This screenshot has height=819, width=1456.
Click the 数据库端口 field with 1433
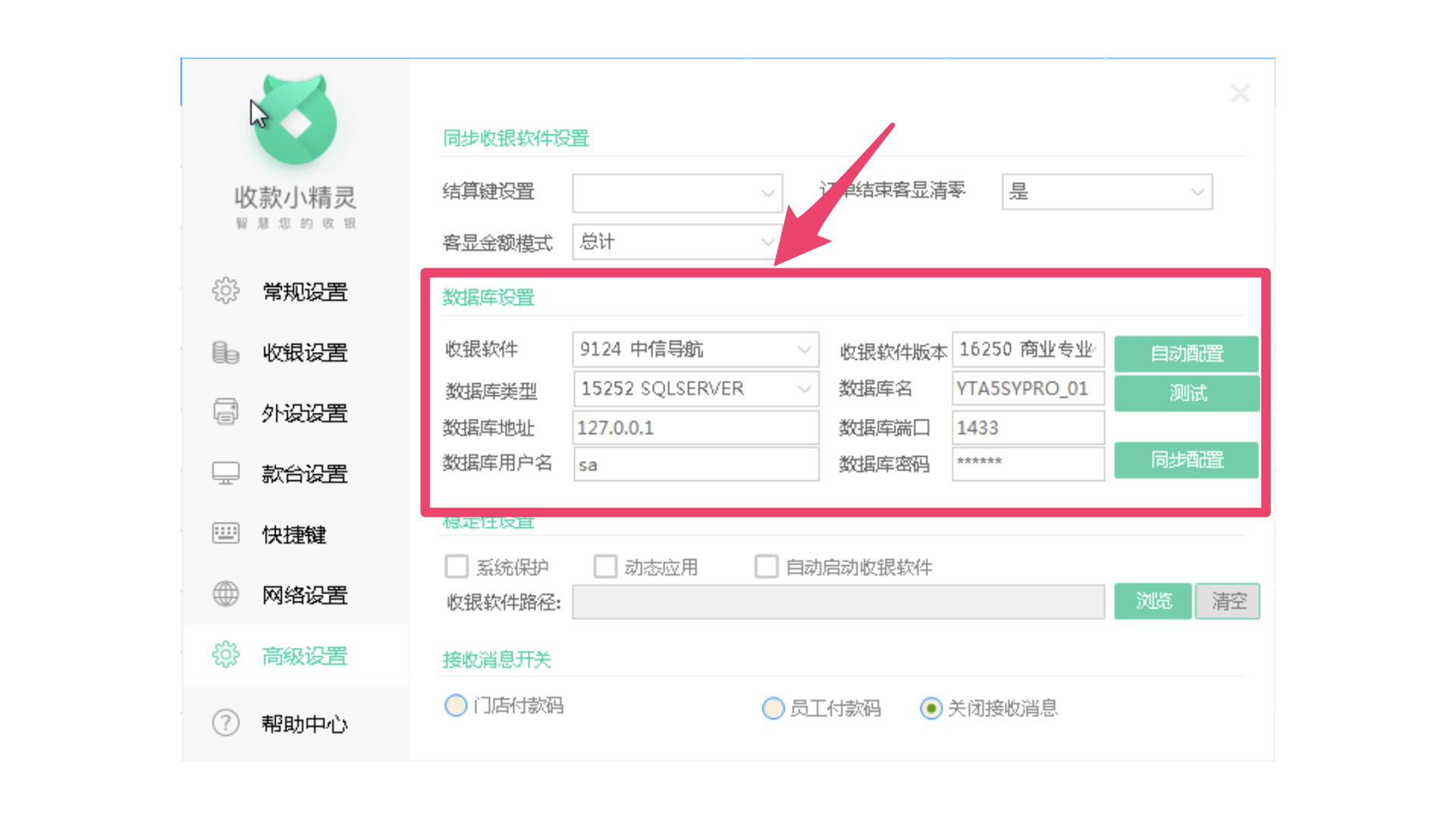1028,428
